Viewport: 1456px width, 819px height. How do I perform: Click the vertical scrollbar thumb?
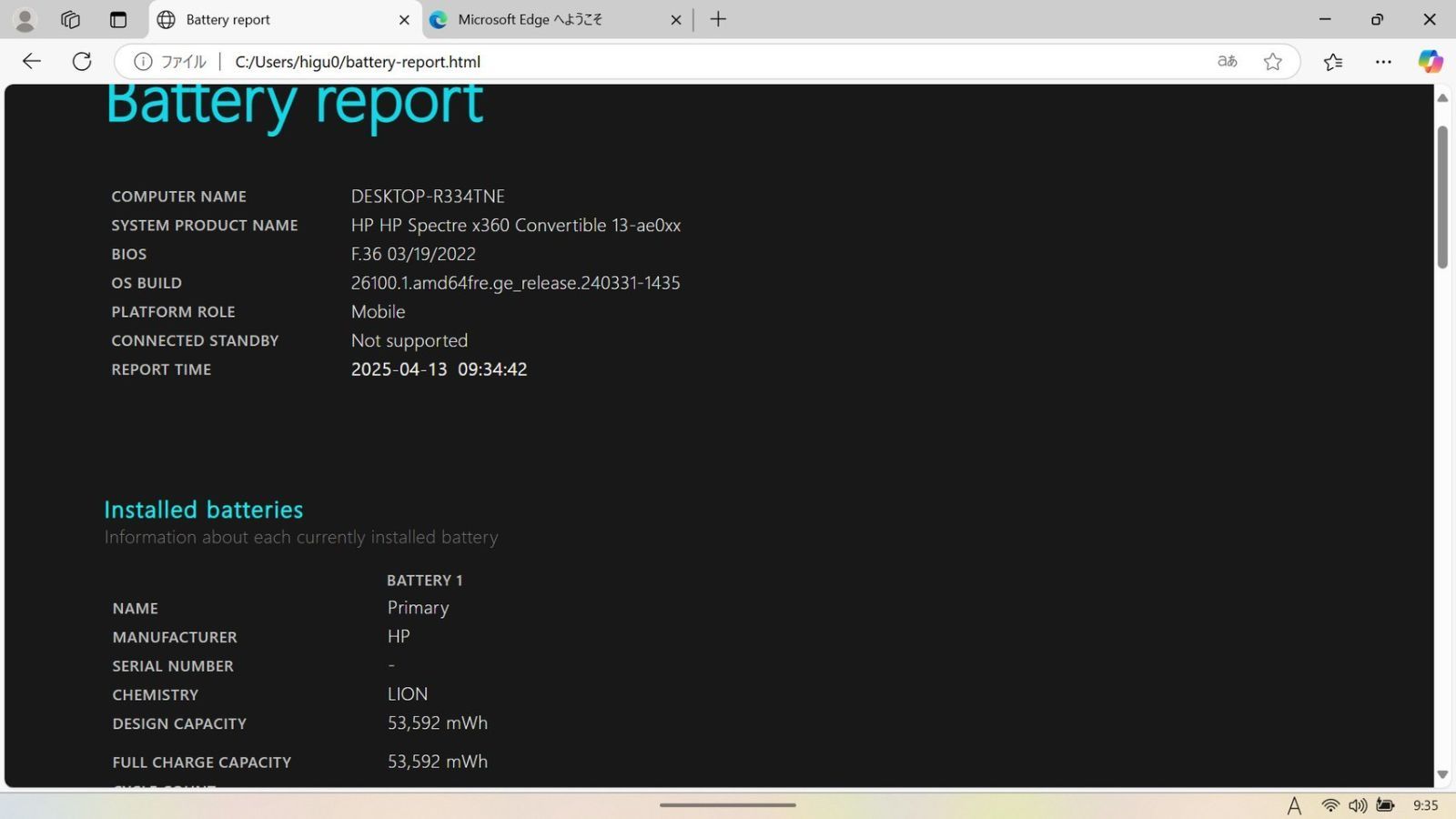point(1442,197)
